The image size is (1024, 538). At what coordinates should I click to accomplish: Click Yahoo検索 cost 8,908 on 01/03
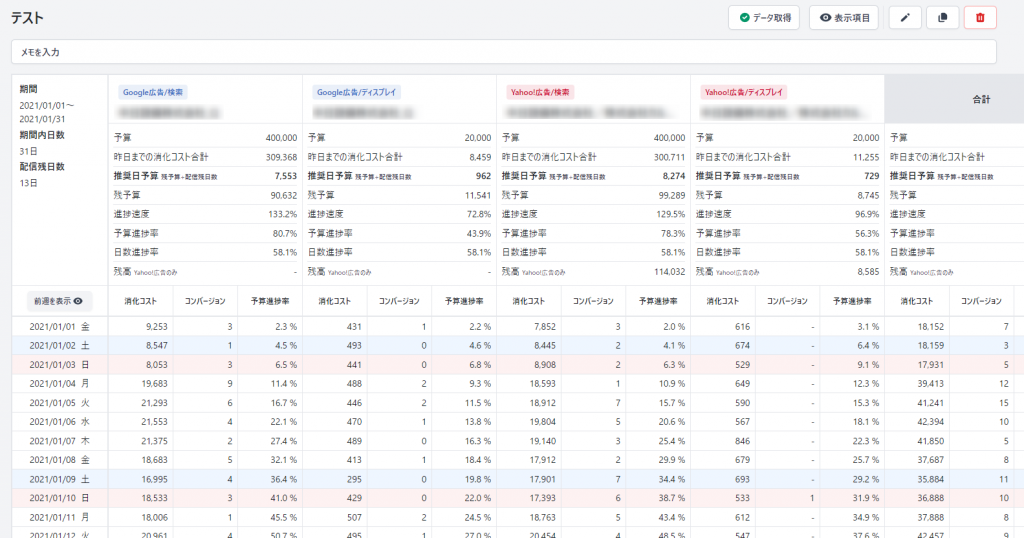(x=544, y=364)
